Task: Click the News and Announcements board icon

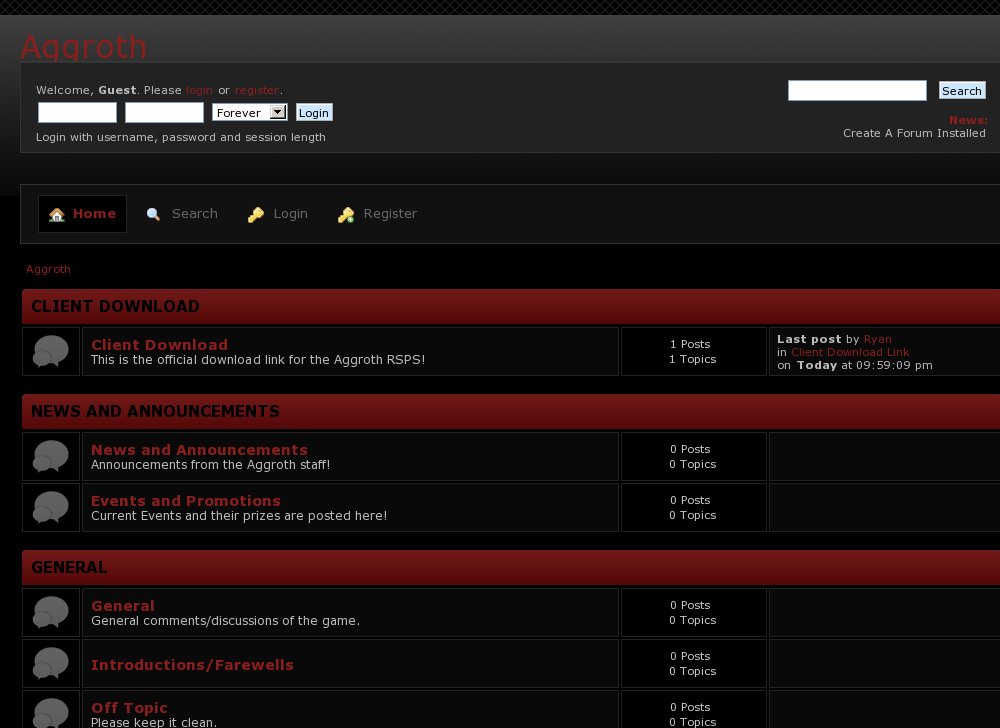Action: [50, 456]
